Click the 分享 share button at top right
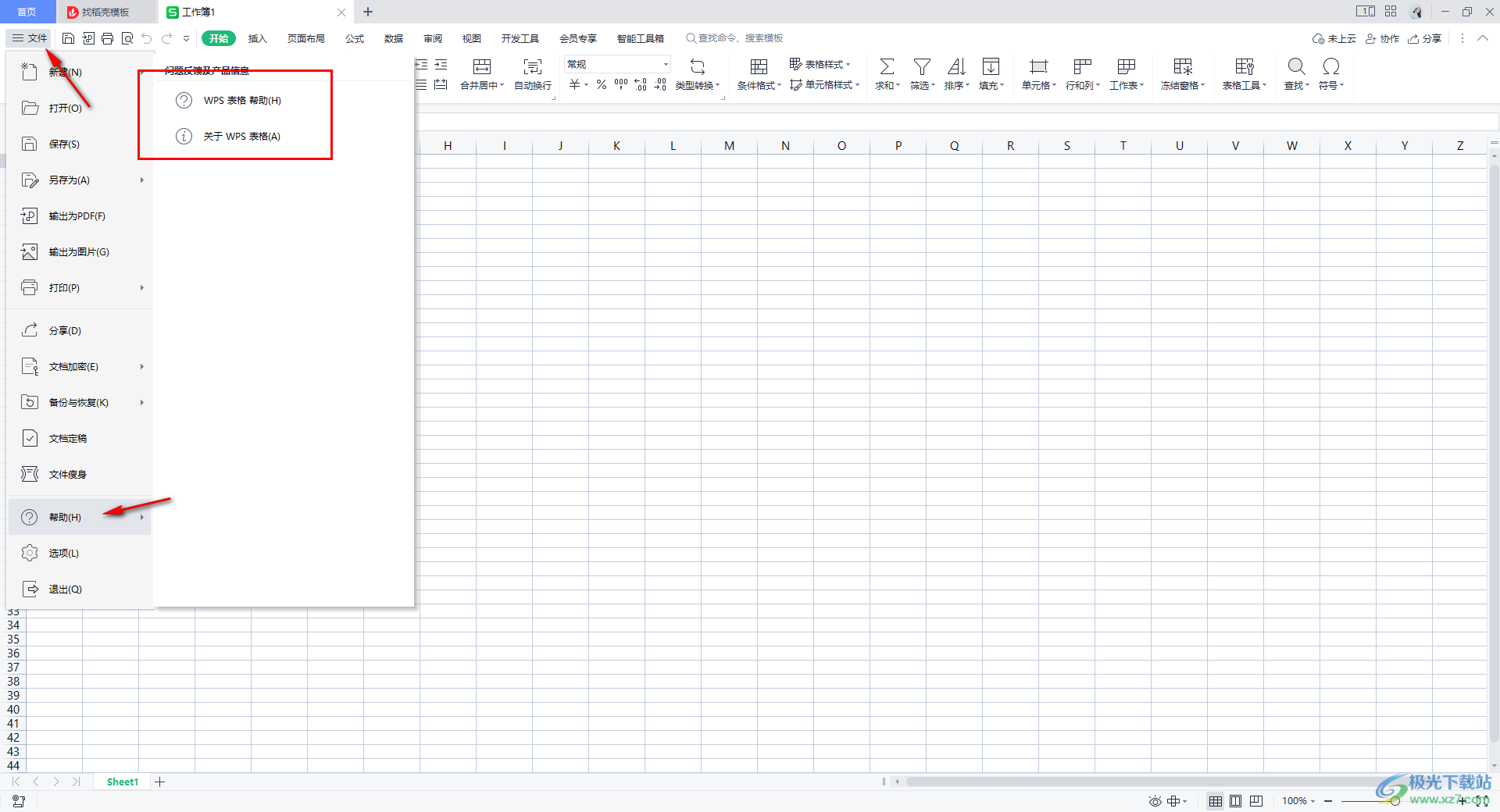This screenshot has height=812, width=1500. pyautogui.click(x=1425, y=38)
